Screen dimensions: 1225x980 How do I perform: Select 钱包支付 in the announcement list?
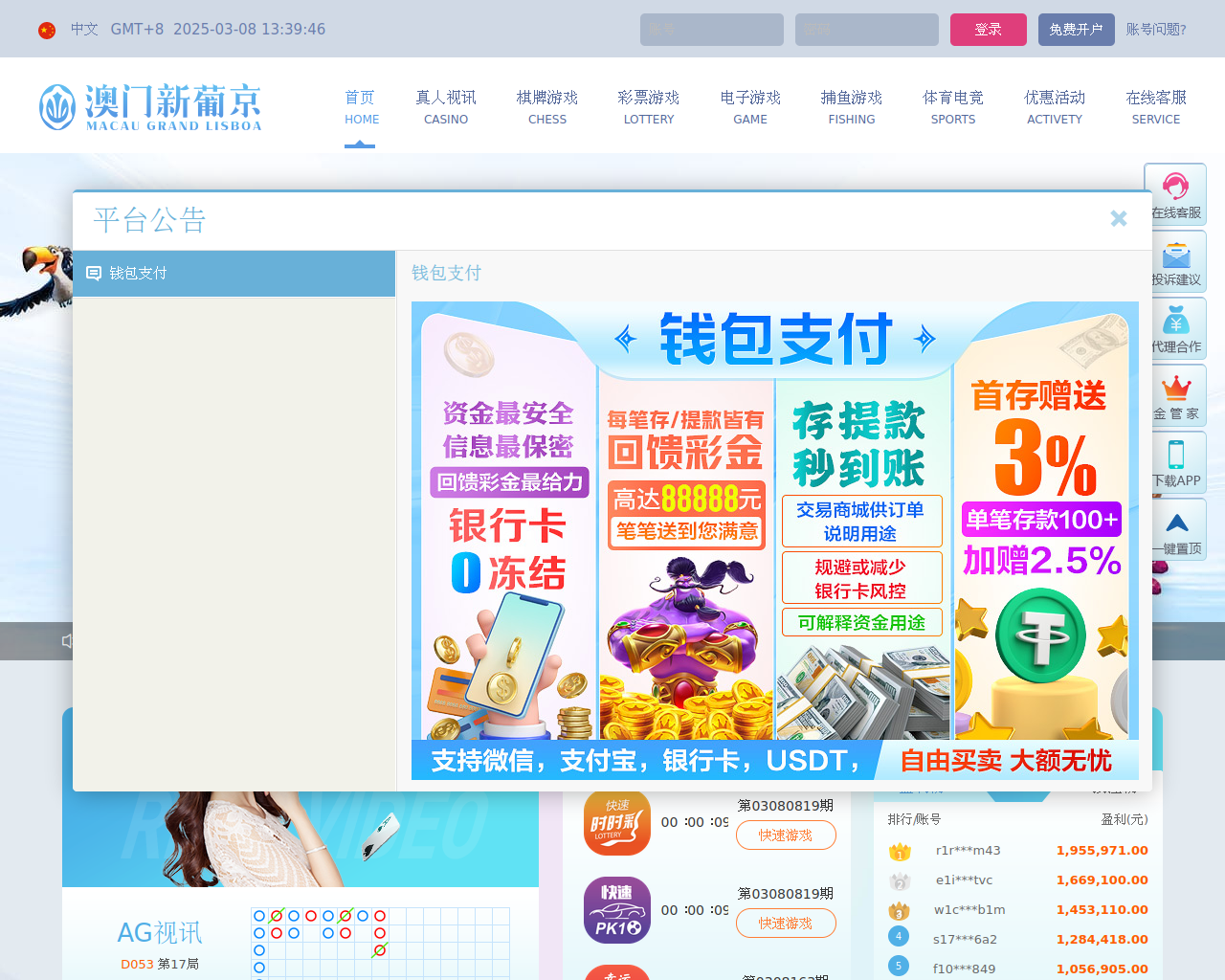[x=234, y=274]
